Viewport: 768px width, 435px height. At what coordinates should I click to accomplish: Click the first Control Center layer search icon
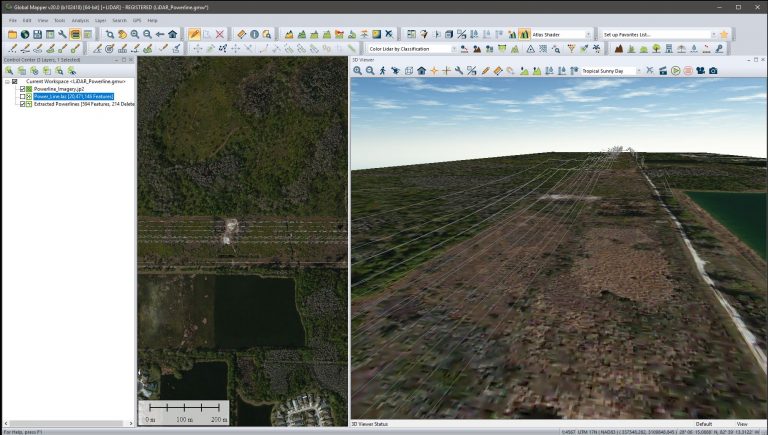9,71
